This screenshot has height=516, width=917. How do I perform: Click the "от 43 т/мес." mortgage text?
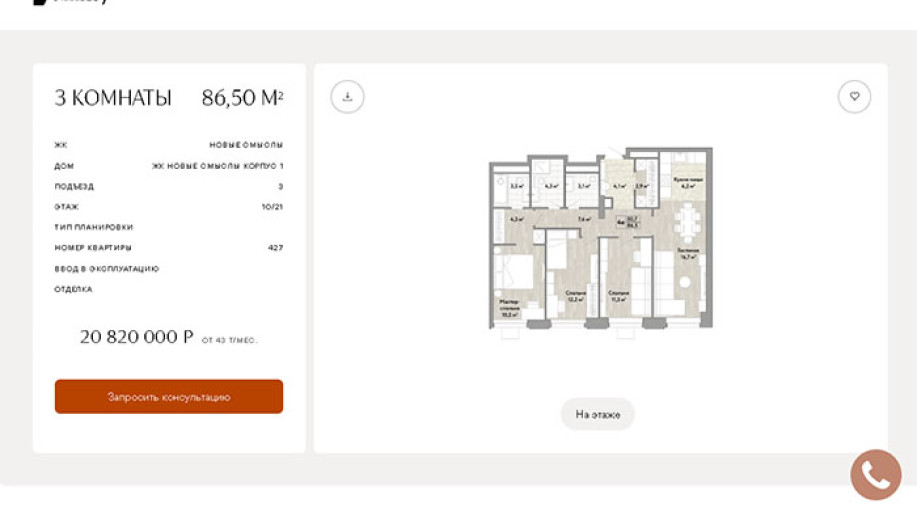(x=229, y=341)
